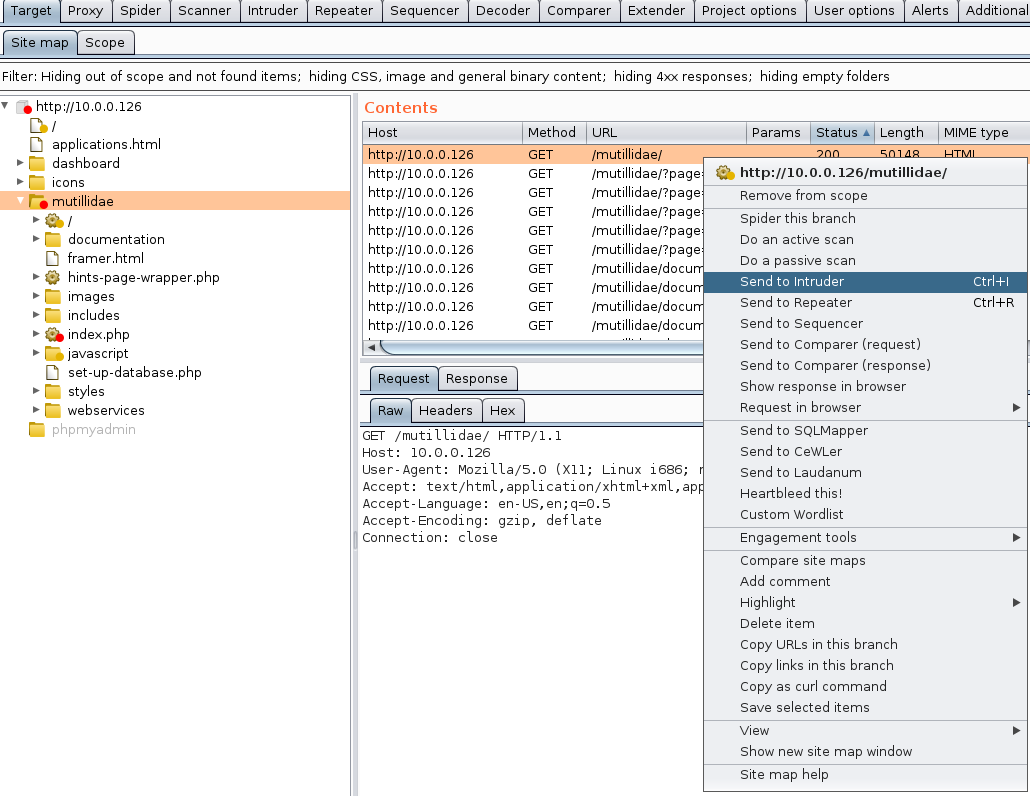The height and width of the screenshot is (796, 1030).
Task: Click the page icon of the root "/" entry
Action: tap(39, 125)
